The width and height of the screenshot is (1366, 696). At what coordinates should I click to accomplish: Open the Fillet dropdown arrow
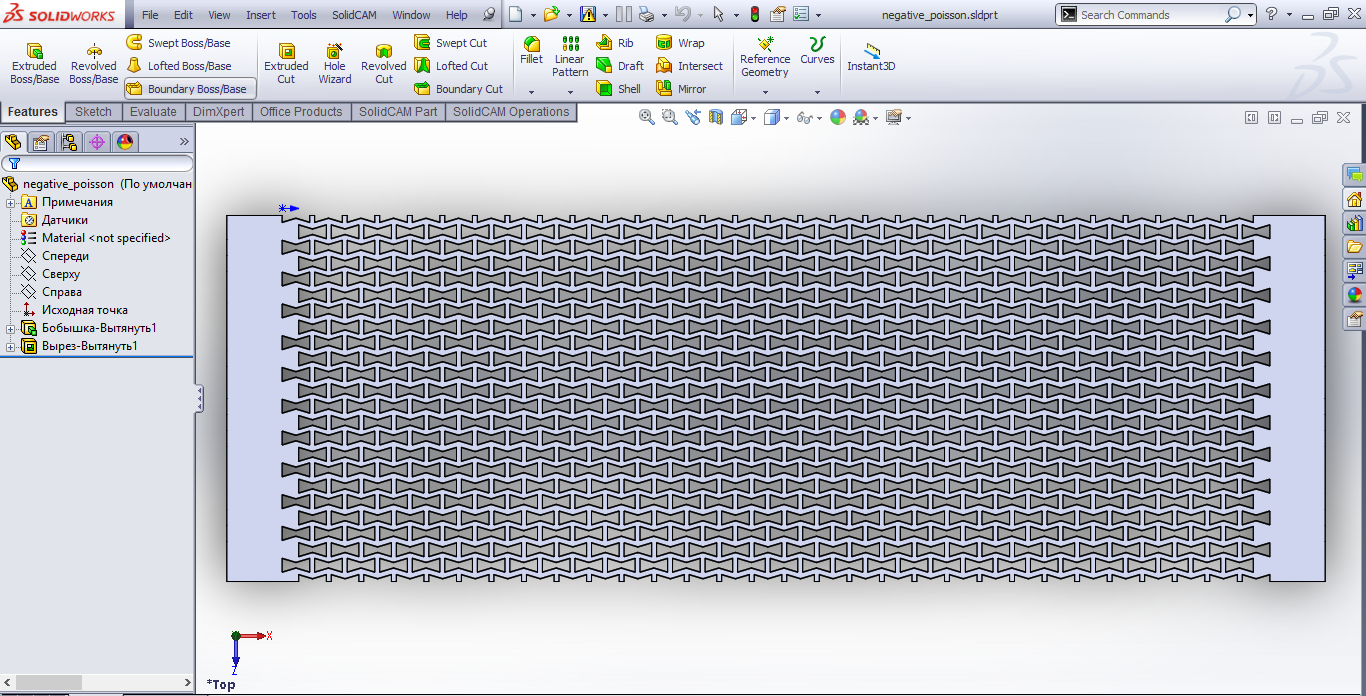(532, 92)
